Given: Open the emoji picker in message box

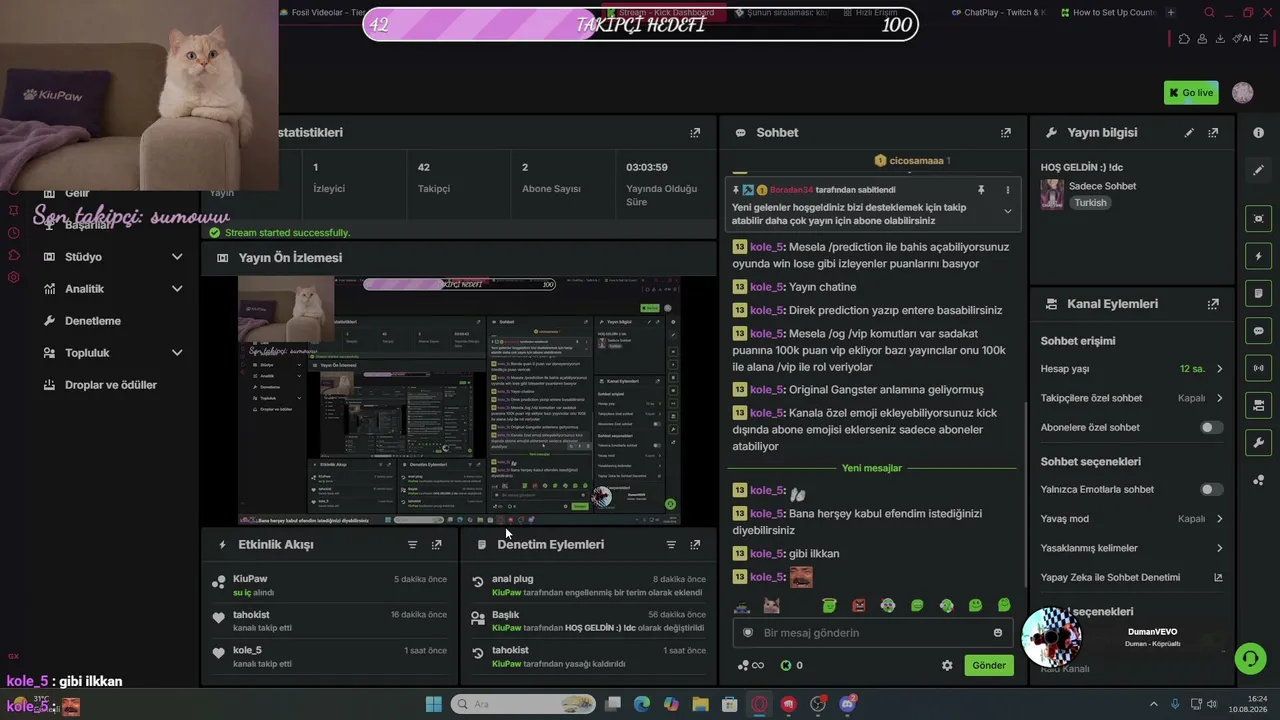Looking at the screenshot, I should pos(997,633).
